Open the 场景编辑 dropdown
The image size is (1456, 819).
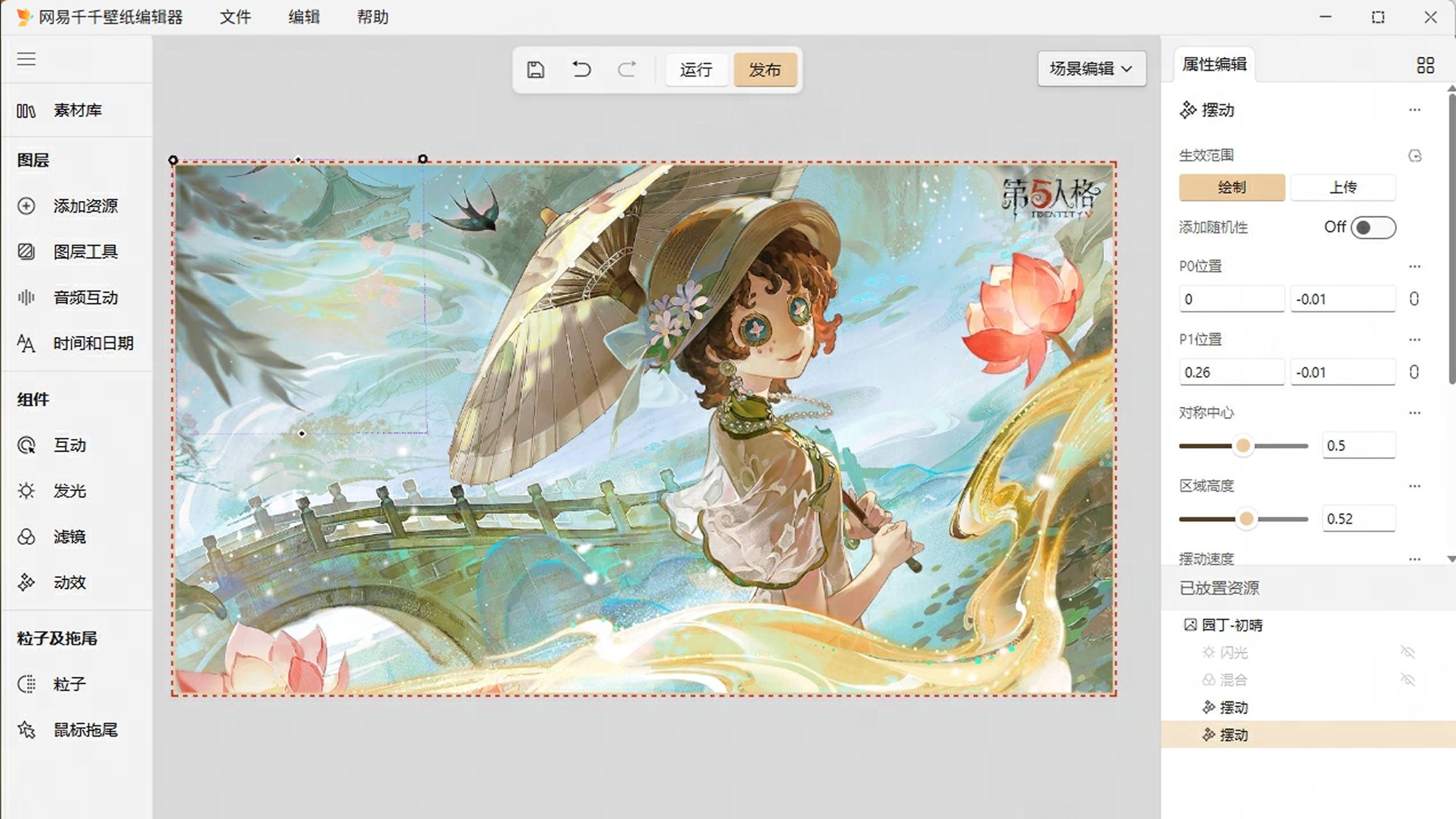1092,69
